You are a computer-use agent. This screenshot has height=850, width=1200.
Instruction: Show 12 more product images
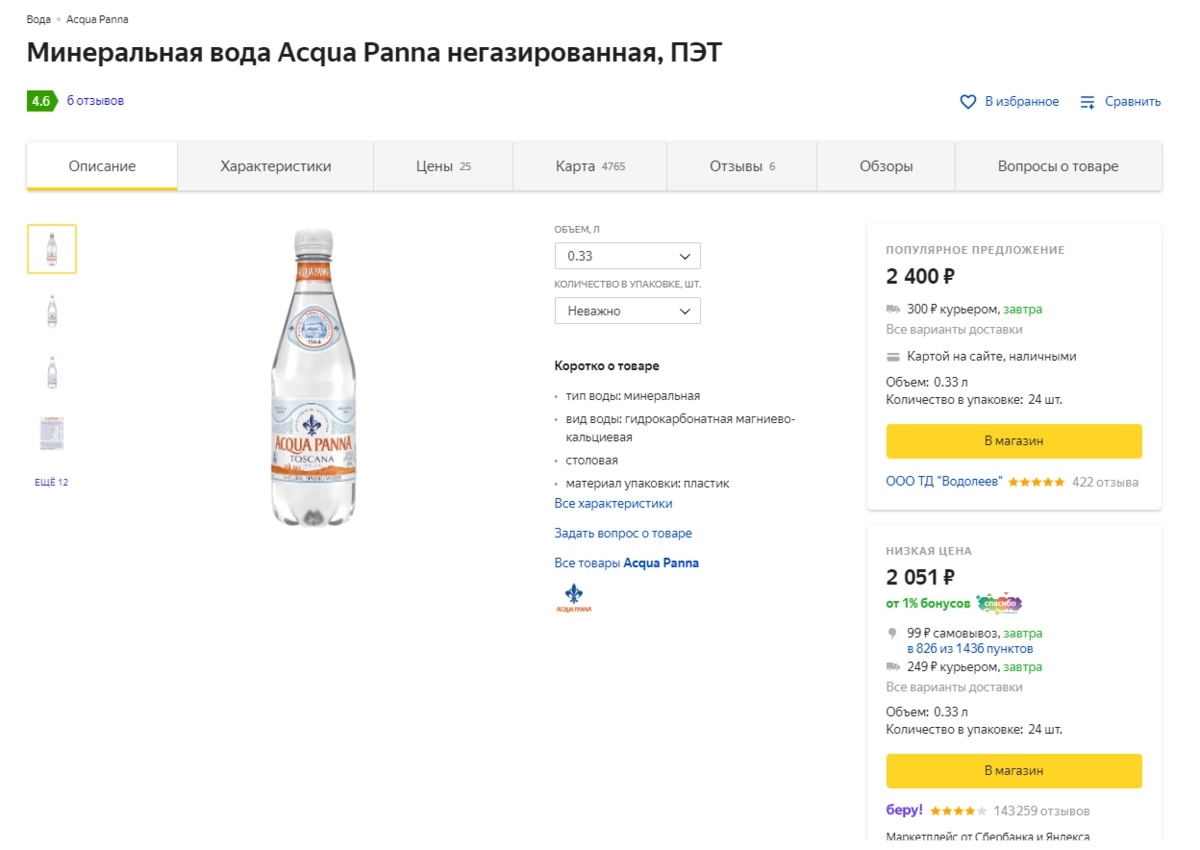(51, 482)
